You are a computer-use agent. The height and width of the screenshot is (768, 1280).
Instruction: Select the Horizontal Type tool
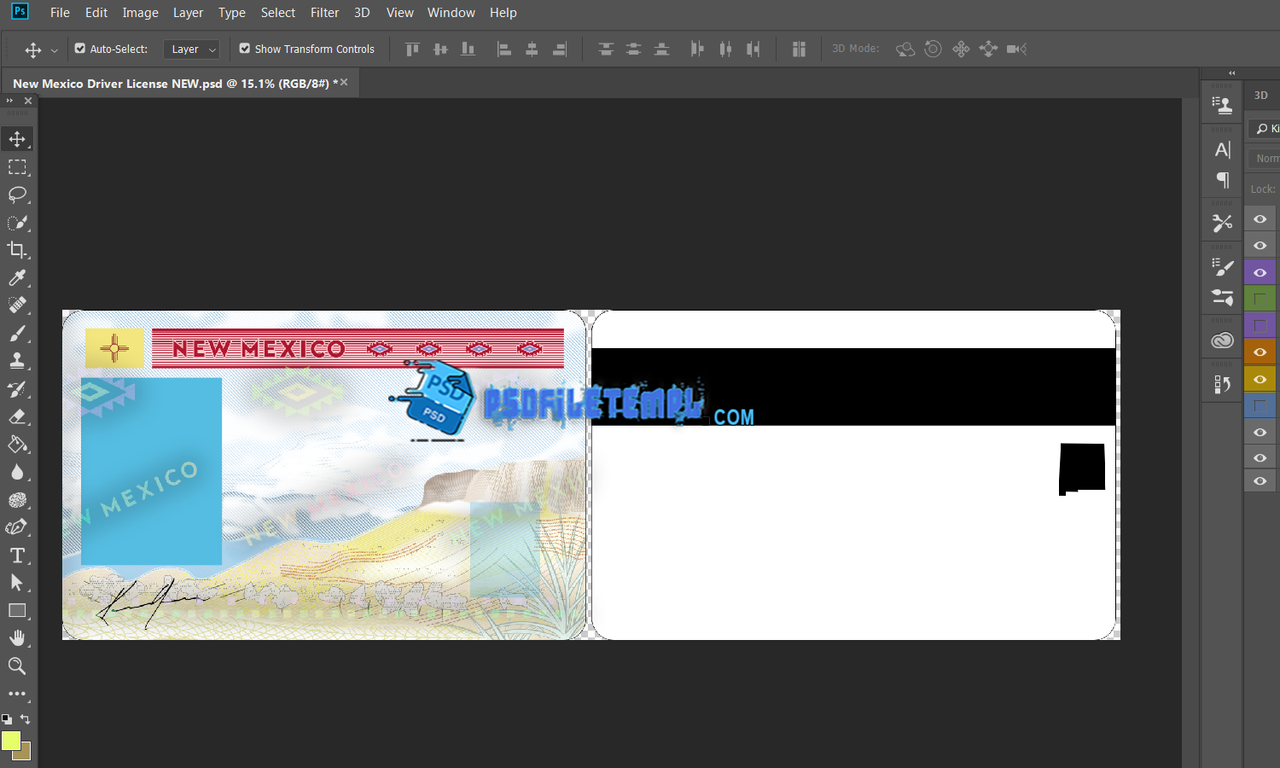[x=17, y=555]
